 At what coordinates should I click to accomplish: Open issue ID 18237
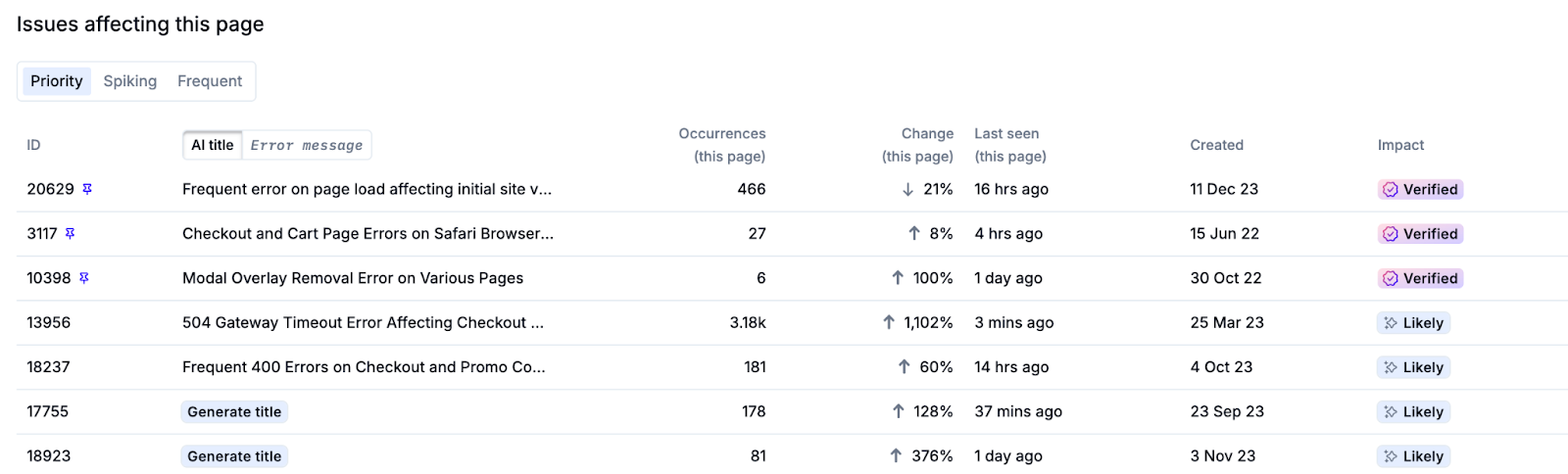coord(48,367)
